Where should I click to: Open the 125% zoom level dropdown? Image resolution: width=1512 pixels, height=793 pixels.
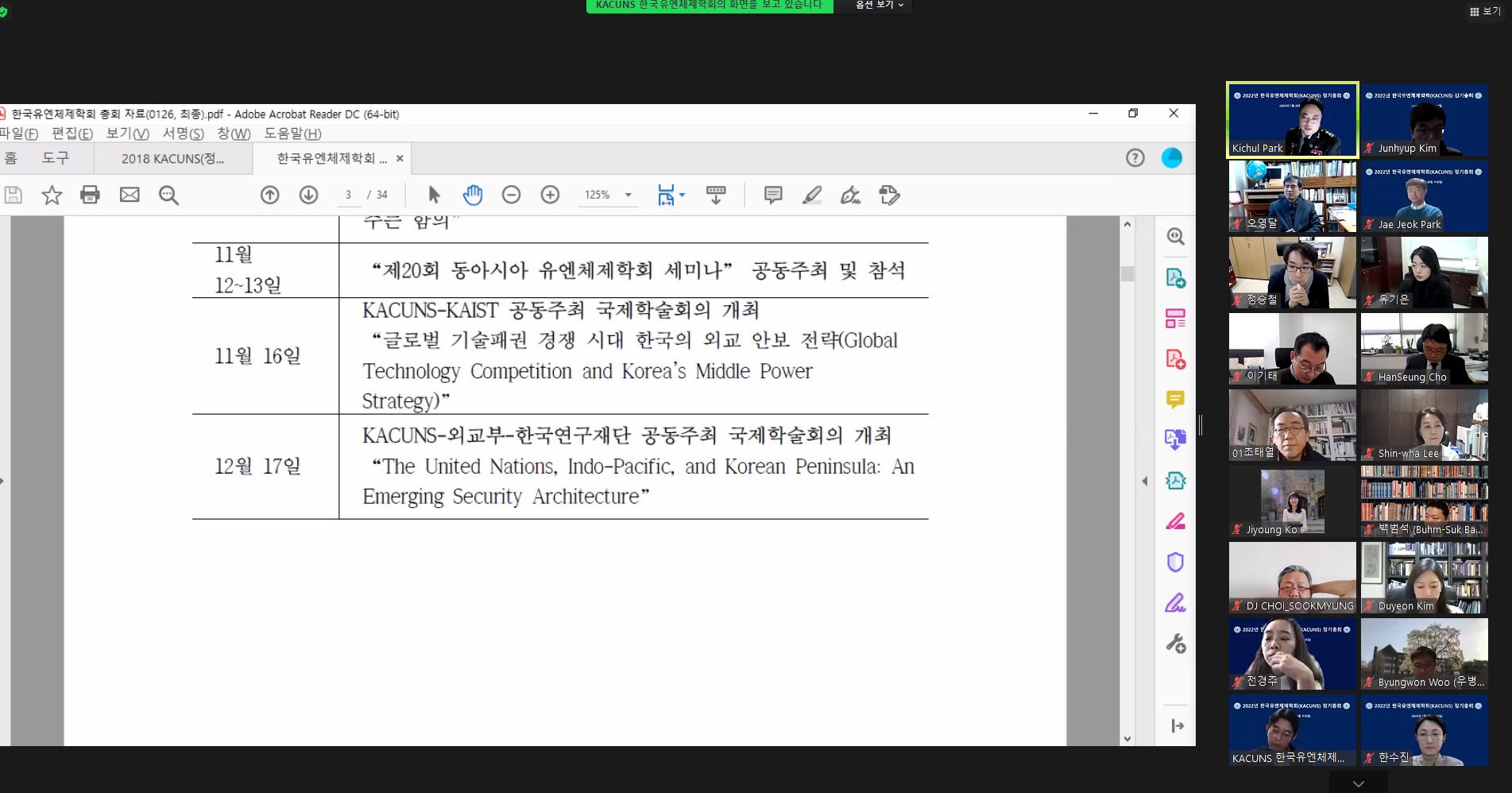pyautogui.click(x=628, y=195)
